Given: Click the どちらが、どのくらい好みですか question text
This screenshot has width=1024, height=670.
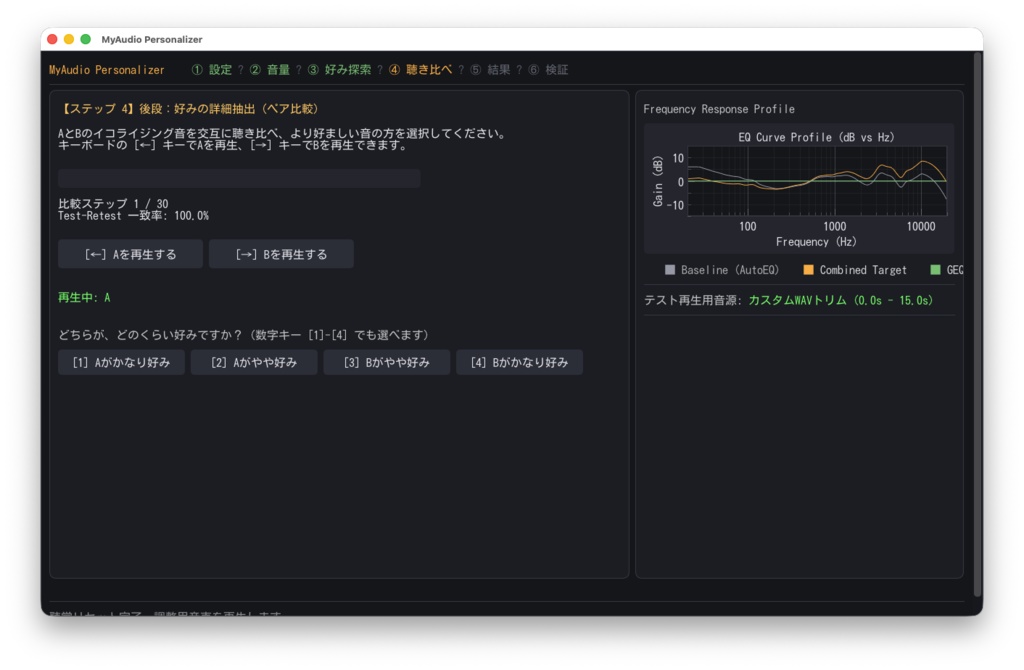Looking at the screenshot, I should point(243,335).
